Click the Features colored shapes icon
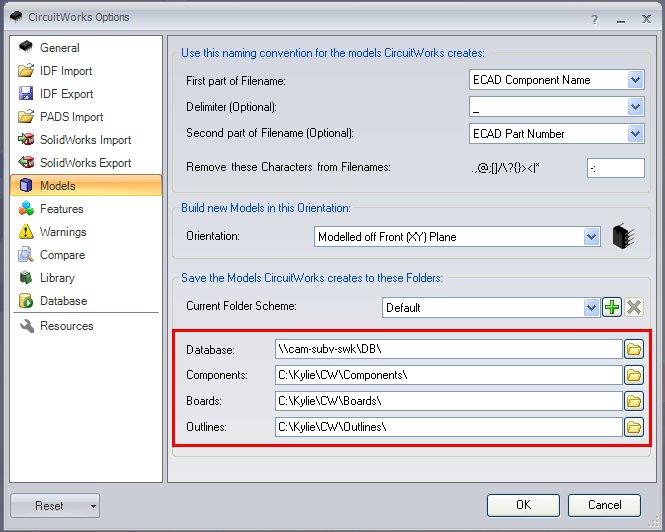The height and width of the screenshot is (532, 665). [26, 208]
